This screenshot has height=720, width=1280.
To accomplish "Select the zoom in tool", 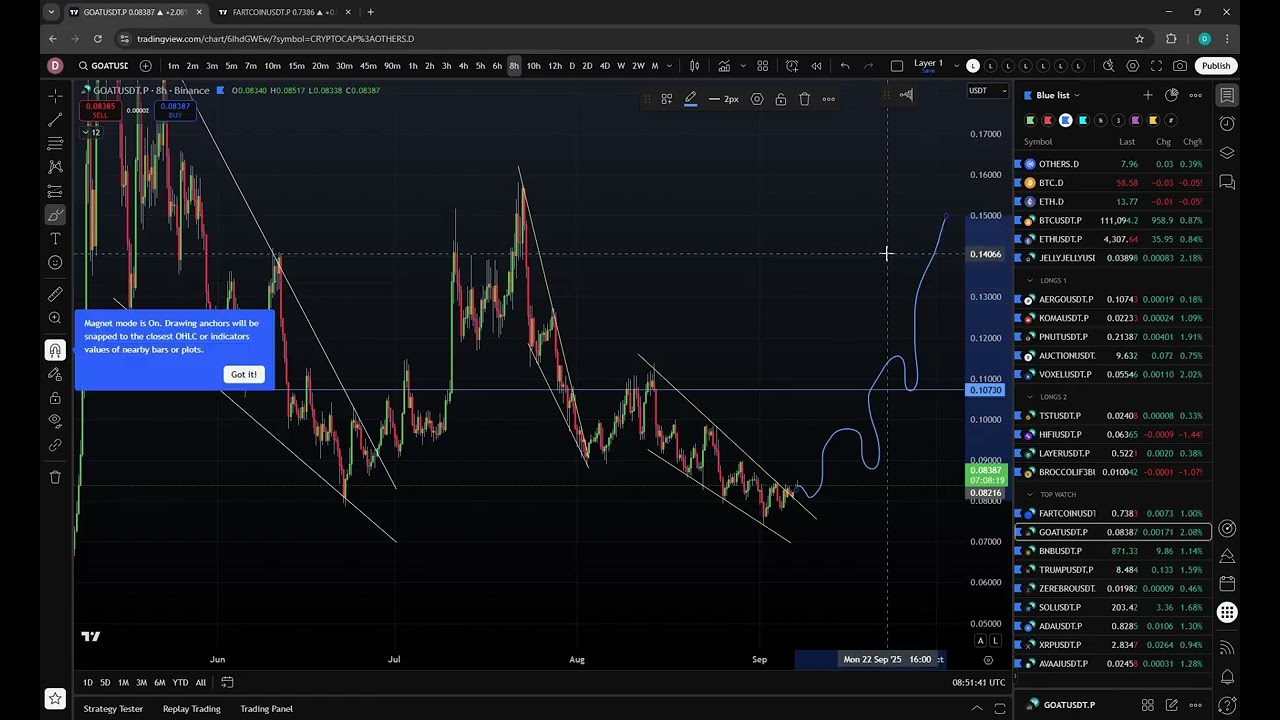I will pos(55,318).
